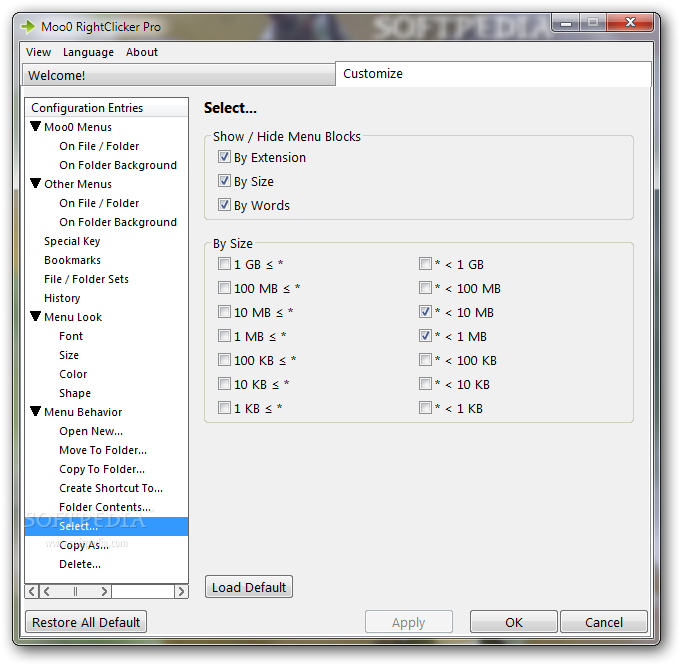The height and width of the screenshot is (666, 681).
Task: Uncheck the By Words checkbox
Action: (x=224, y=205)
